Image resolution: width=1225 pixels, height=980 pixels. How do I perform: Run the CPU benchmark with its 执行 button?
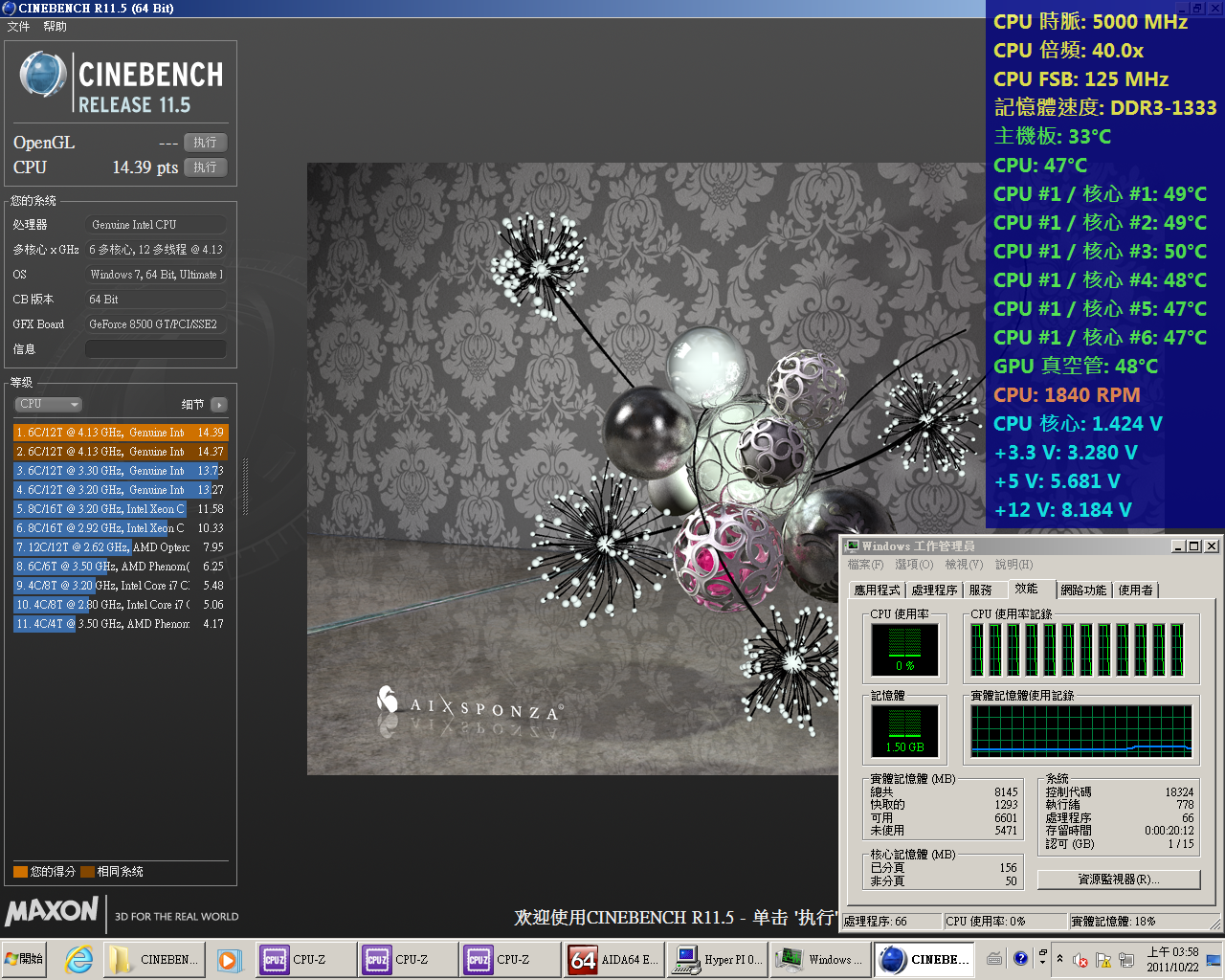tap(205, 167)
